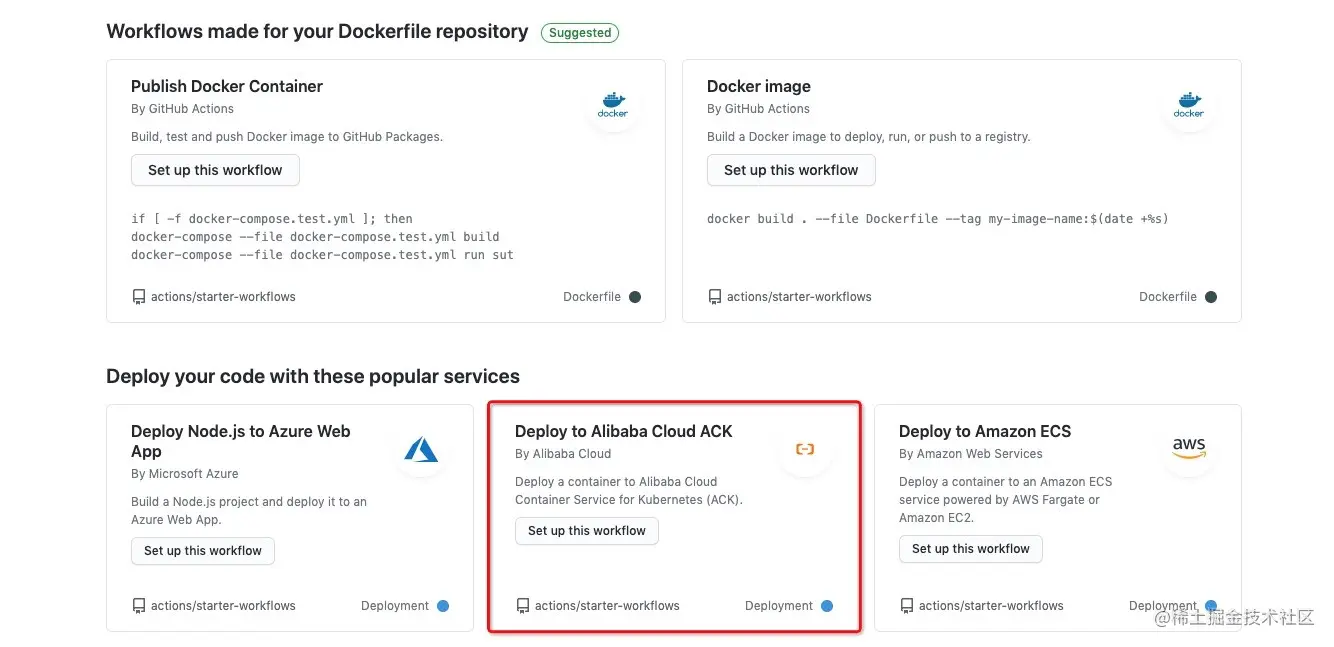1334x647 pixels.
Task: Click Azure logo on Deploy Node.js card
Action: pos(421,450)
